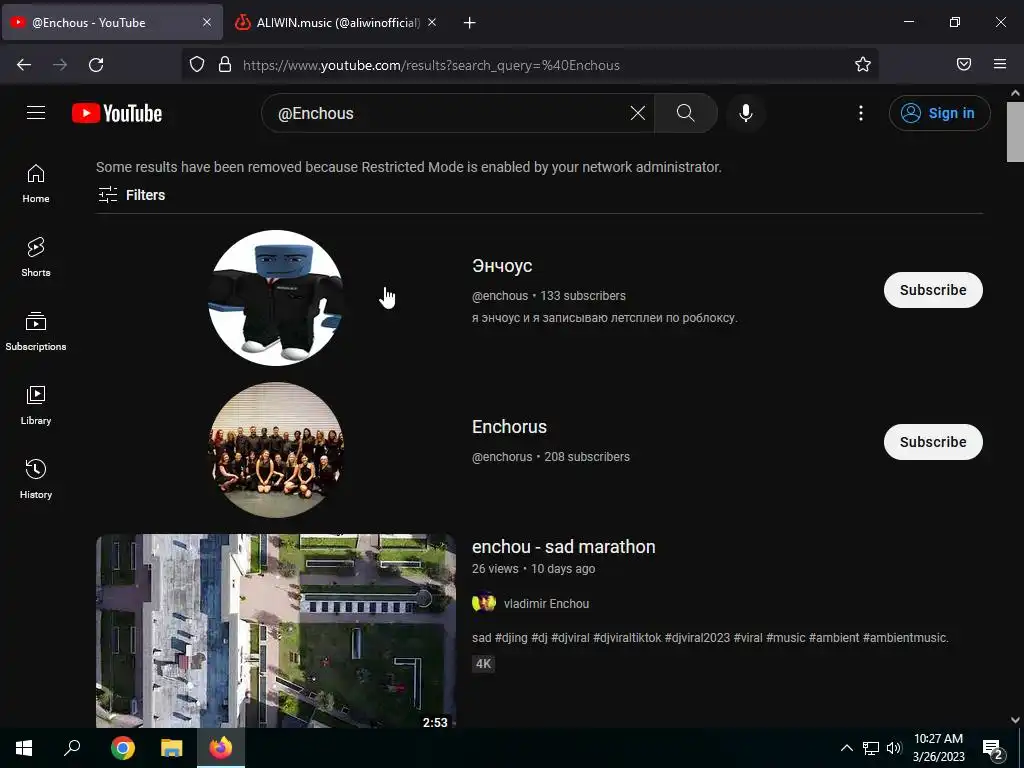Open the Enchorus channel title
The width and height of the screenshot is (1024, 768).
click(x=509, y=426)
